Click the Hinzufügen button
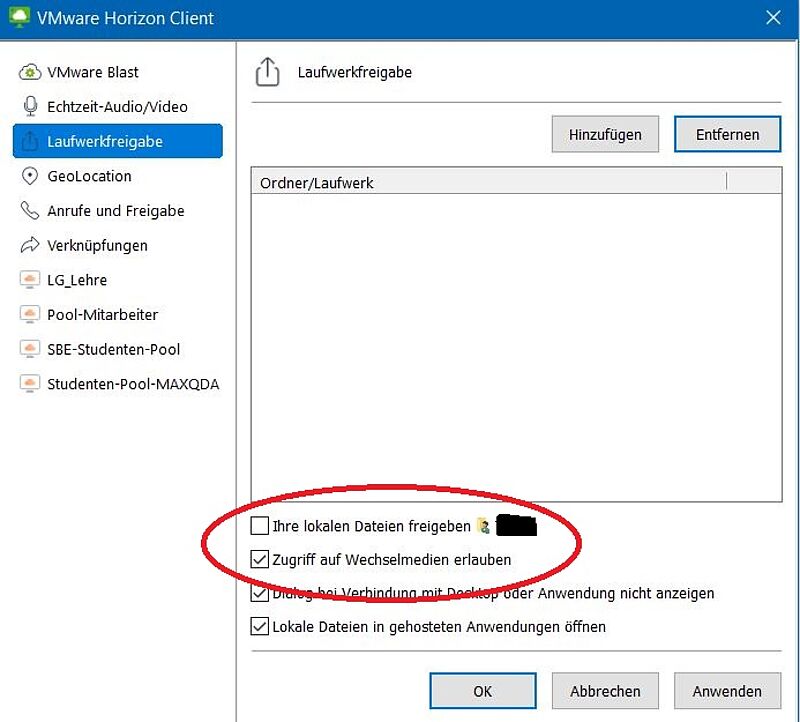 605,134
